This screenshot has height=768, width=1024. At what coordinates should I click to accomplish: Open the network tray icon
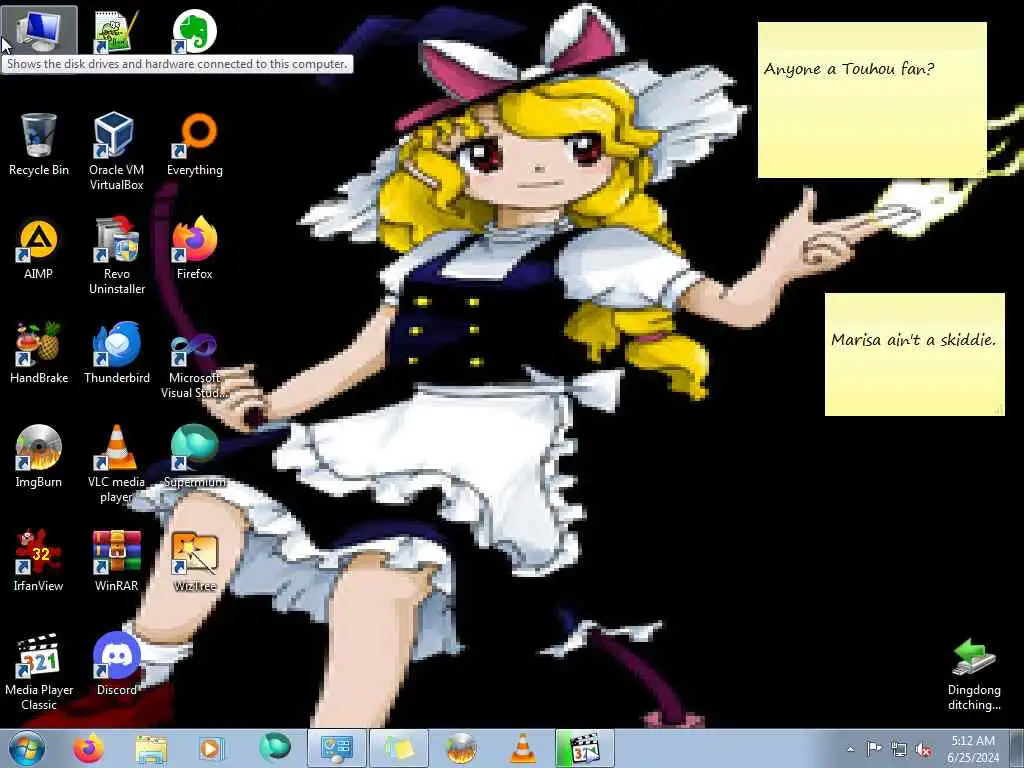point(899,749)
